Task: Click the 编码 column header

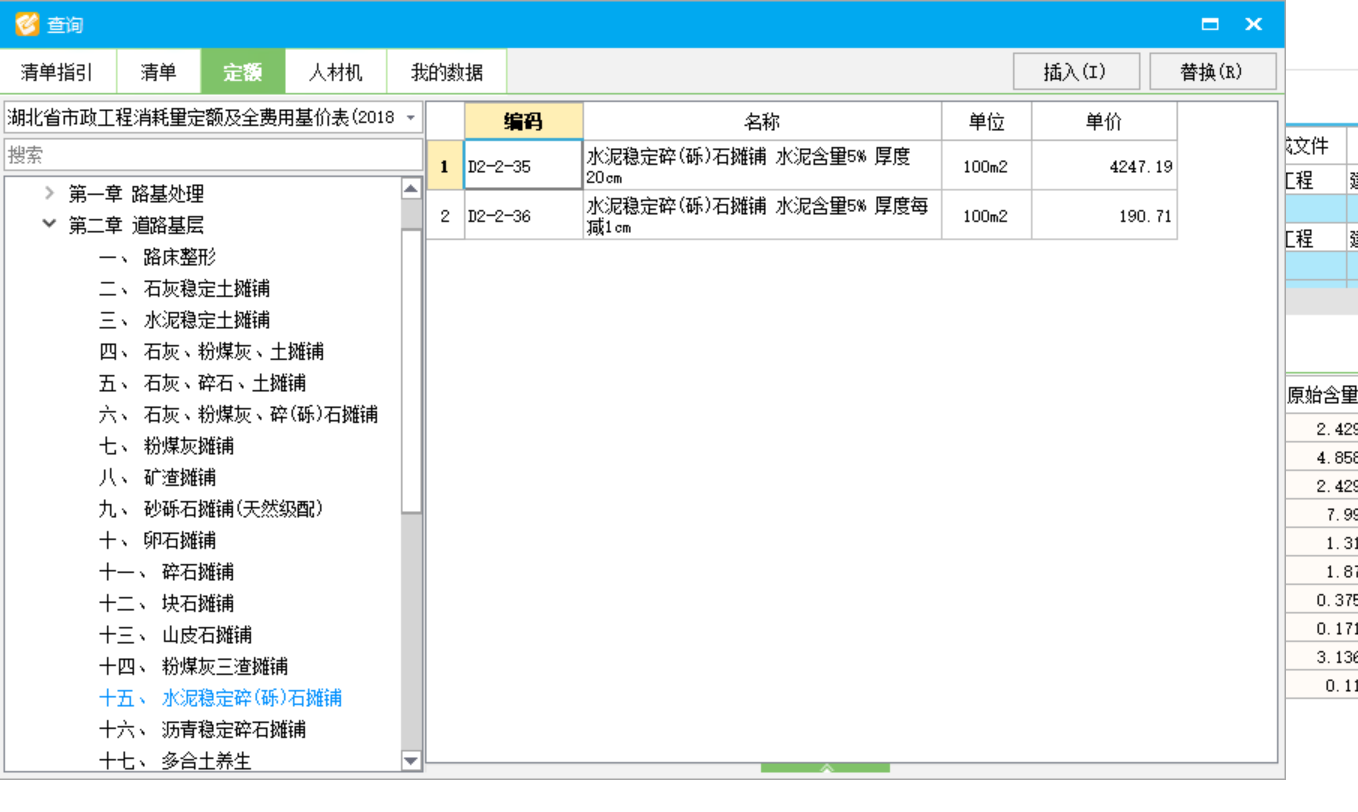Action: [523, 122]
